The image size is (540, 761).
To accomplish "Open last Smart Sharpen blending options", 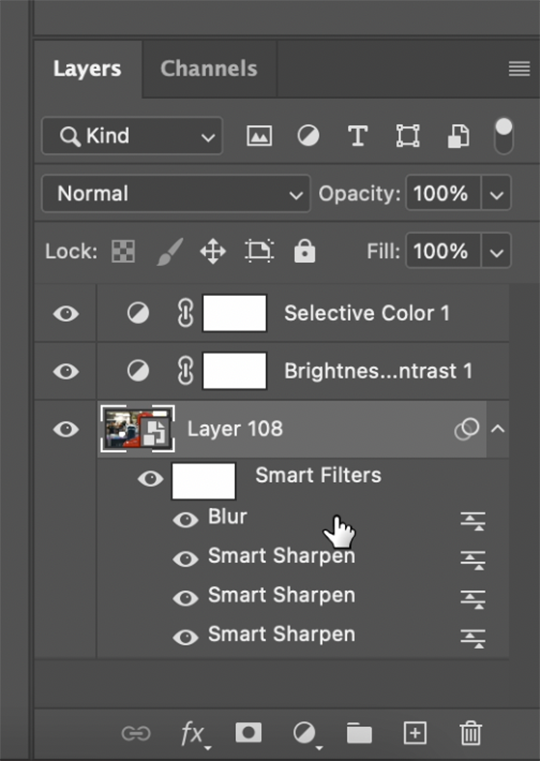I will tap(473, 638).
